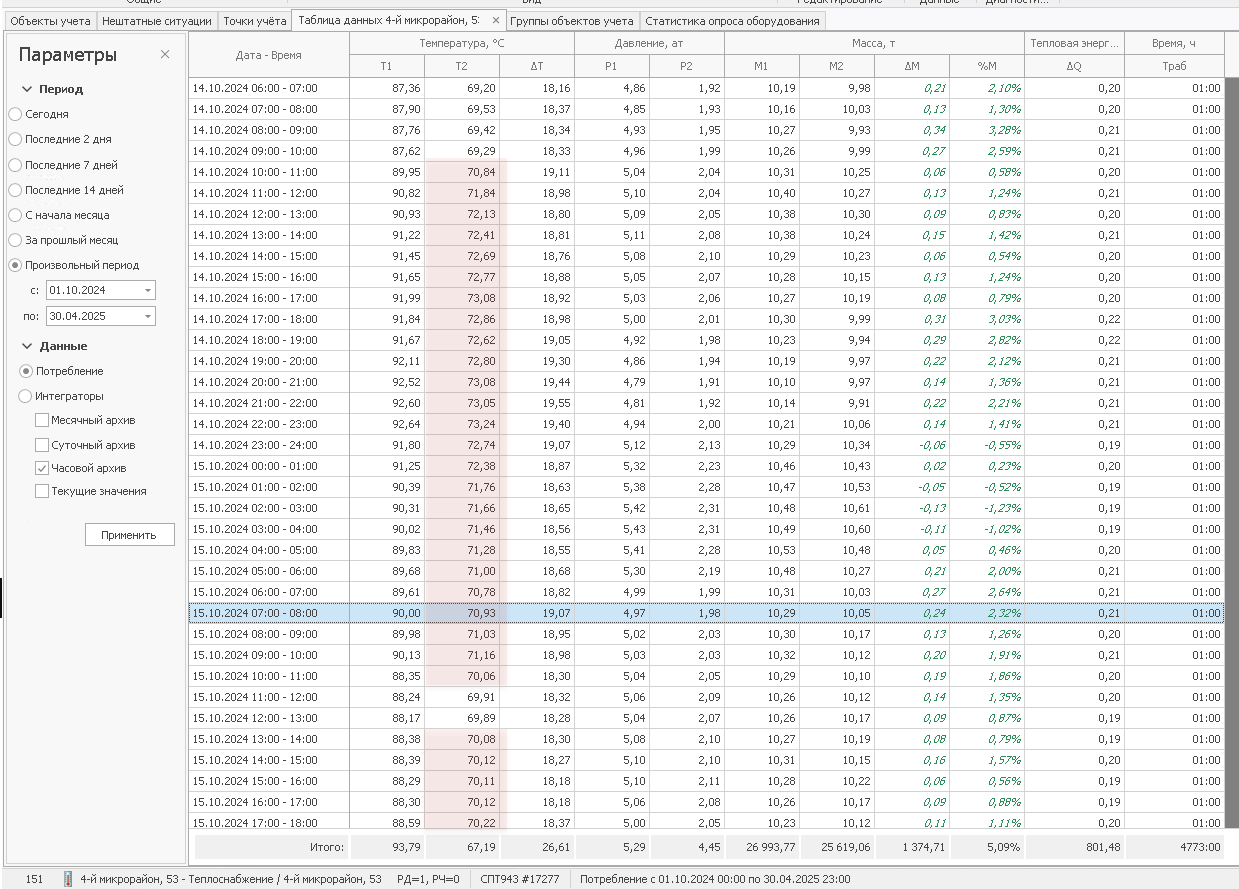Viewport: 1239px width, 889px height.
Task: Enable the Месячный архив checkbox
Action: pos(42,421)
